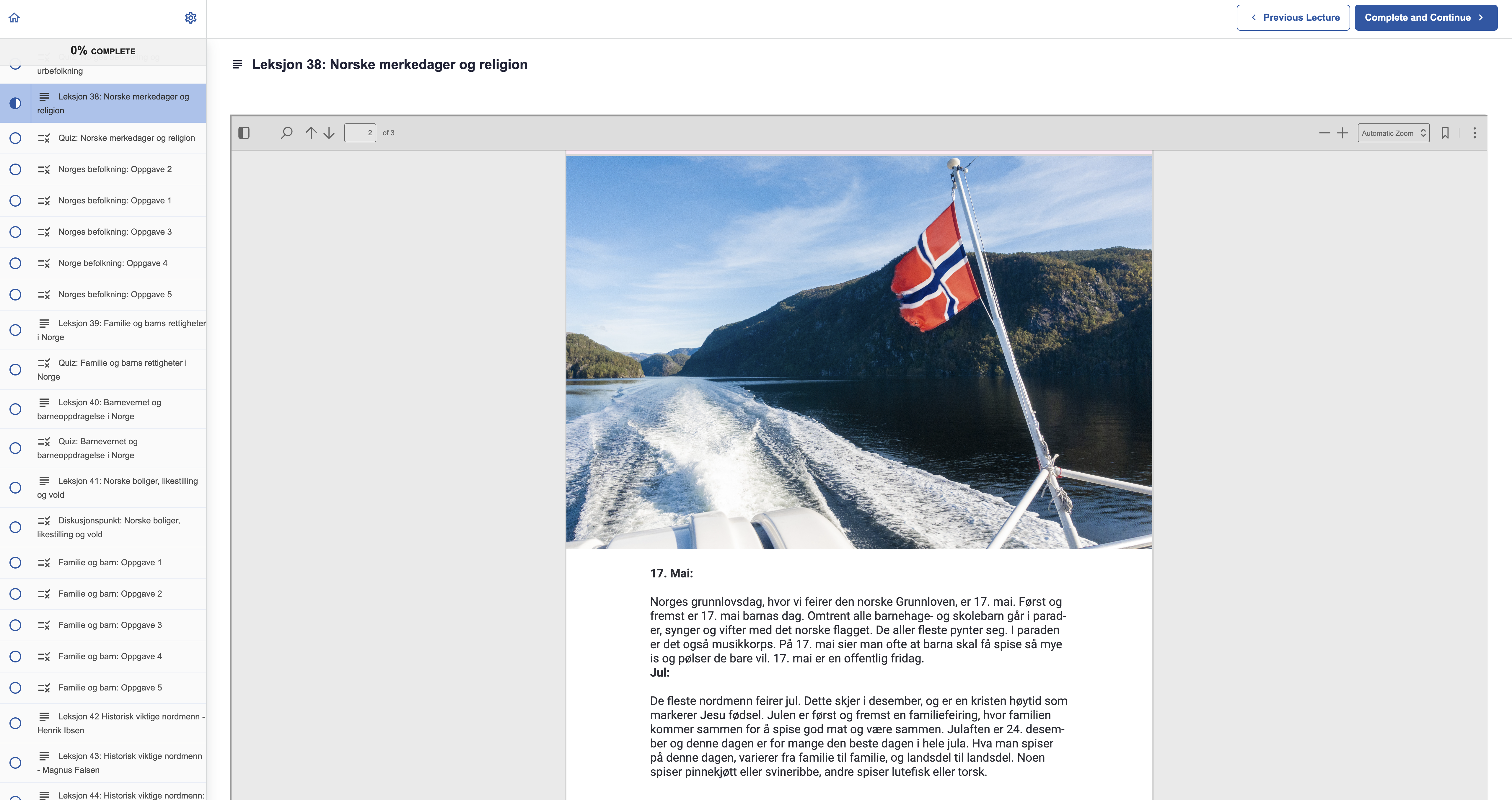This screenshot has height=800, width=1512.
Task: Click text icon for Leksjon 42 Henrik Ibsen
Action: click(44, 717)
